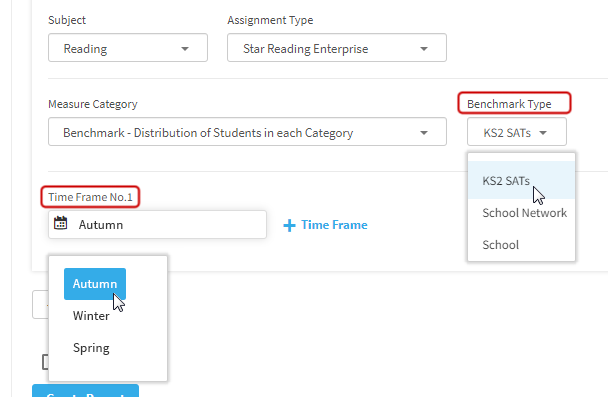Screen dimensions: 608x397
Task: Click the Autumn time frame input field
Action: 157,224
